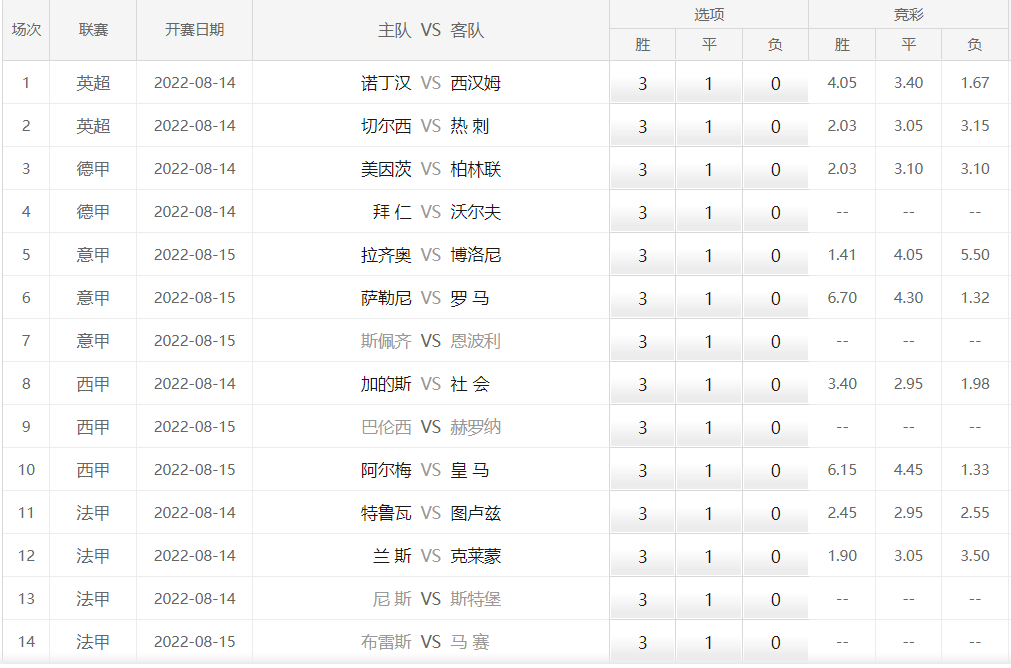1011x668 pixels.
Task: Select win (3) for 诺丁汉 vs 西汉姆
Action: (642, 83)
